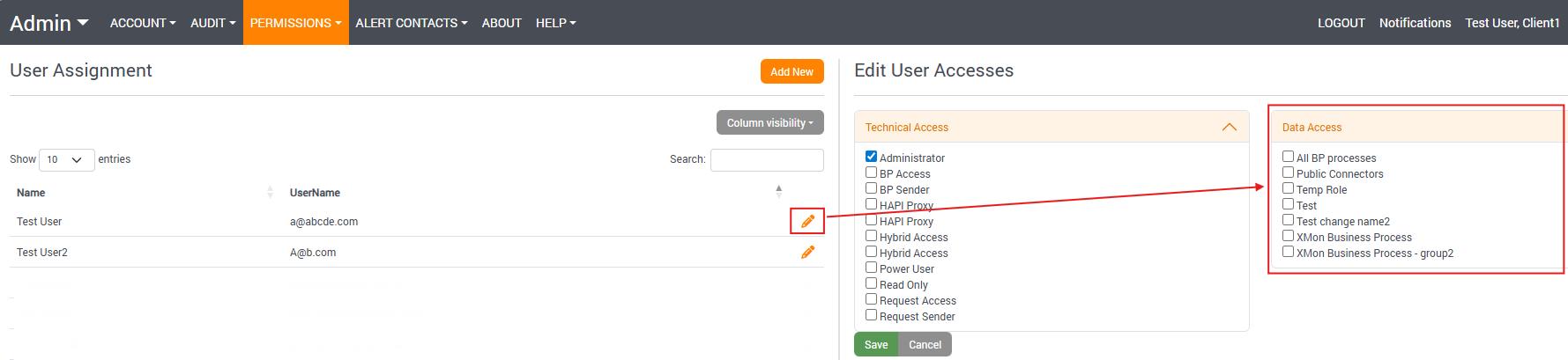Viewport: 1568px width, 360px height.
Task: Click the edit pencil for Test User
Action: point(807,221)
